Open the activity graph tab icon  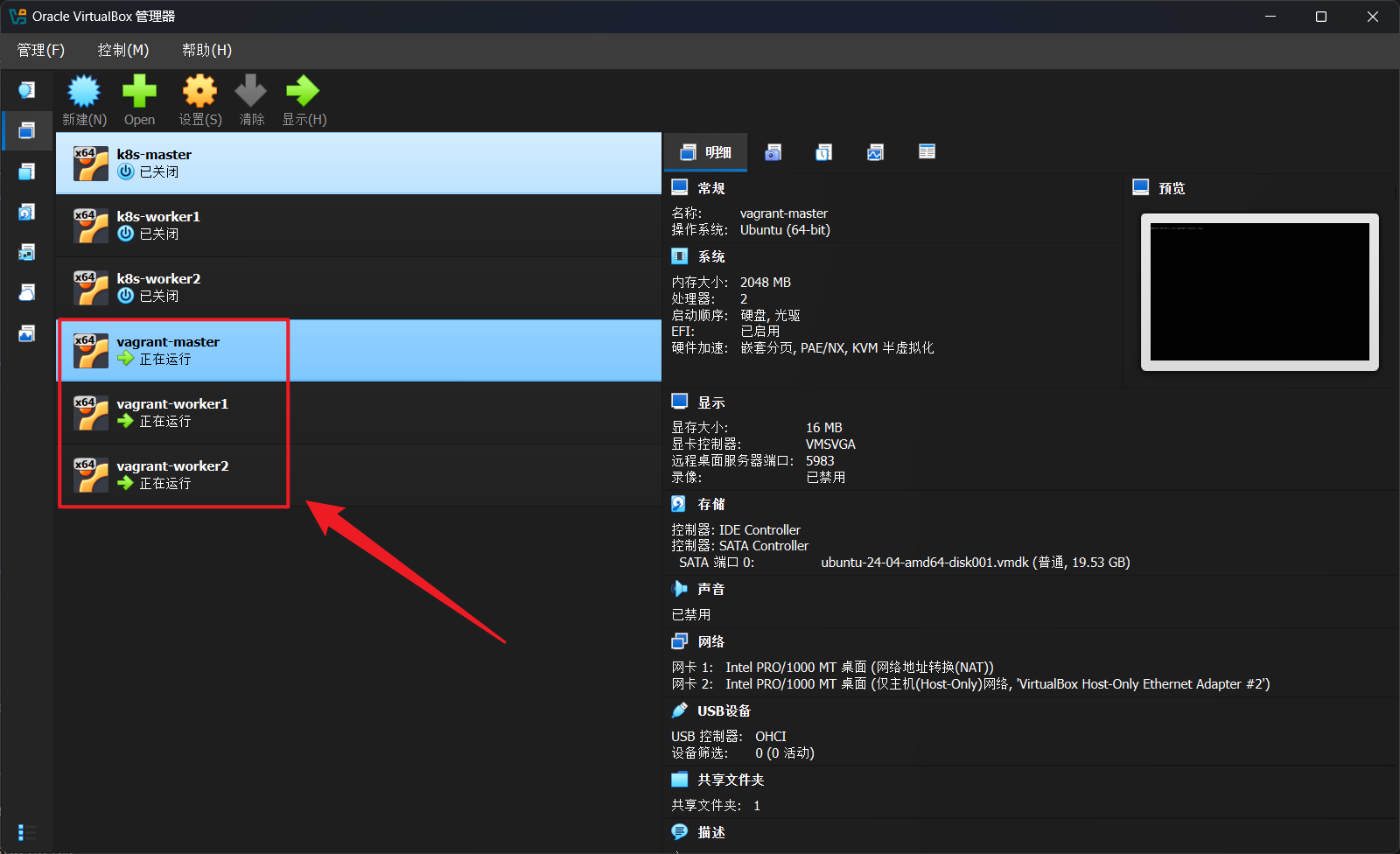point(875,152)
